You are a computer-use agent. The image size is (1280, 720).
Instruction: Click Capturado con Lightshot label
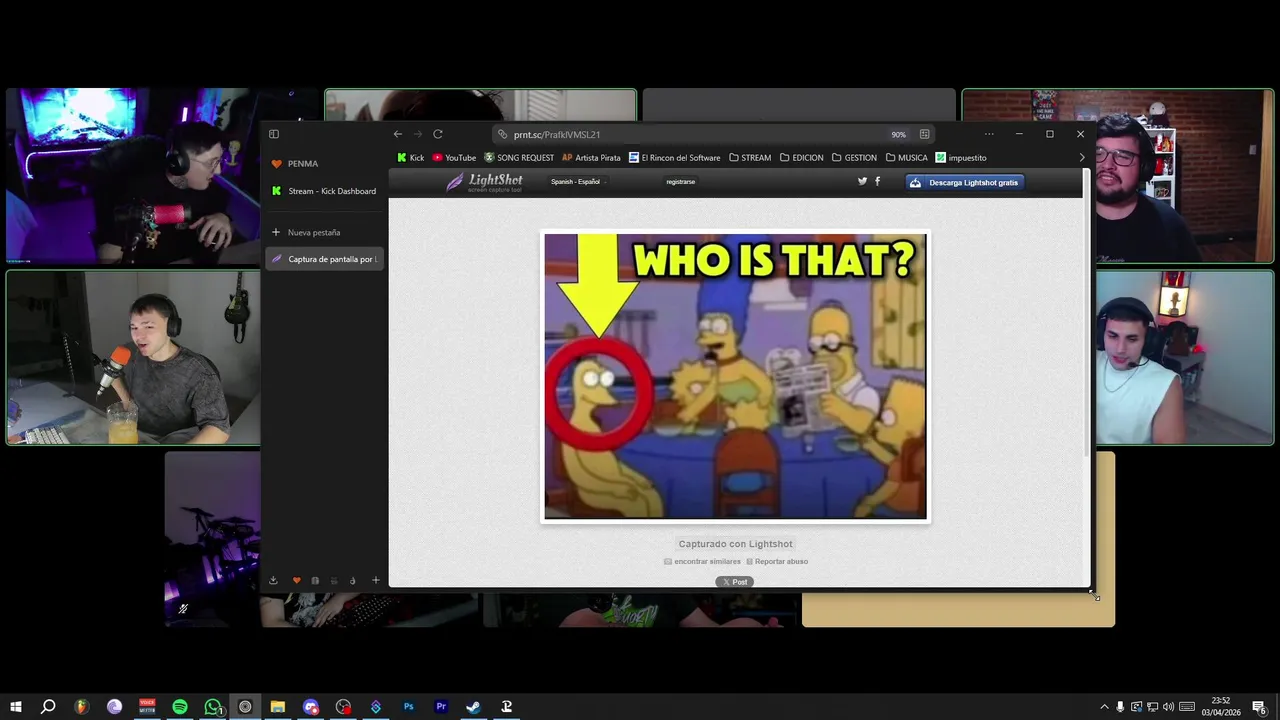tap(735, 544)
